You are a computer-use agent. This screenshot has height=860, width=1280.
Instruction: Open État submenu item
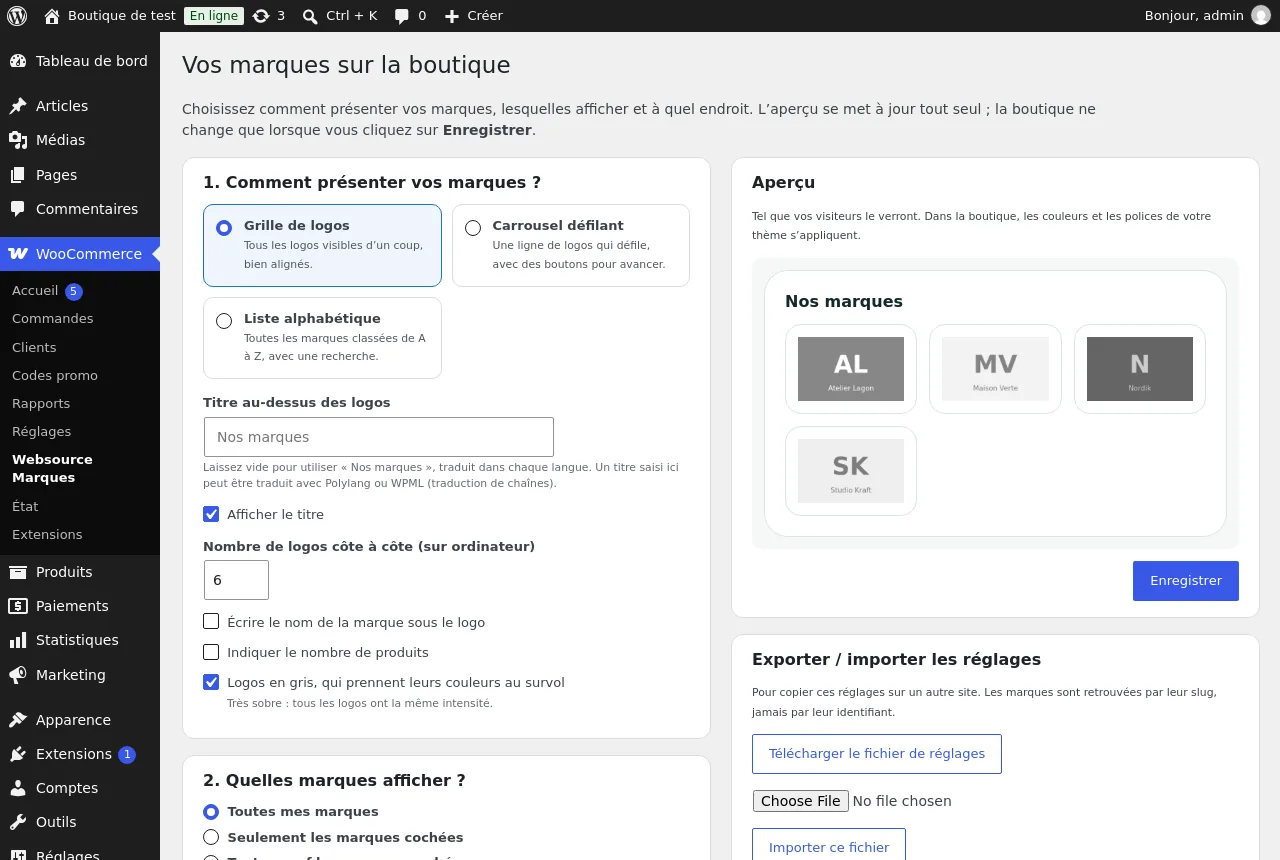pos(25,507)
